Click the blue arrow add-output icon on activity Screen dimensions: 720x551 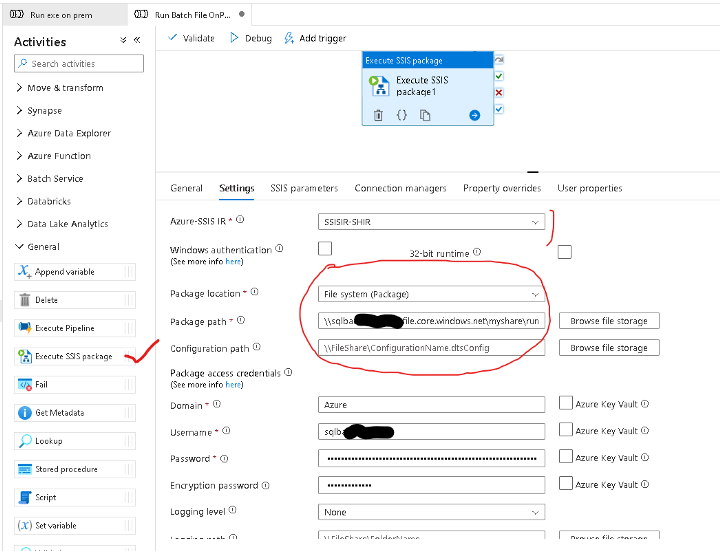[474, 115]
